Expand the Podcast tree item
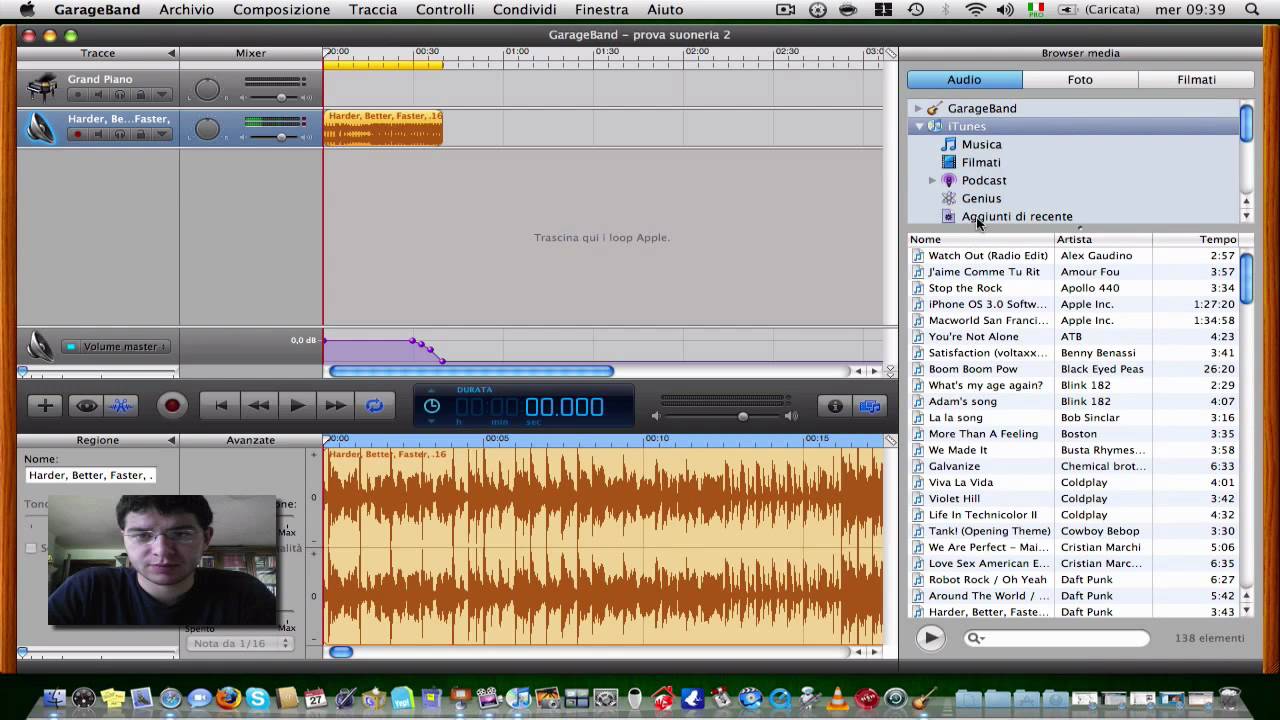This screenshot has height=720, width=1280. [932, 180]
